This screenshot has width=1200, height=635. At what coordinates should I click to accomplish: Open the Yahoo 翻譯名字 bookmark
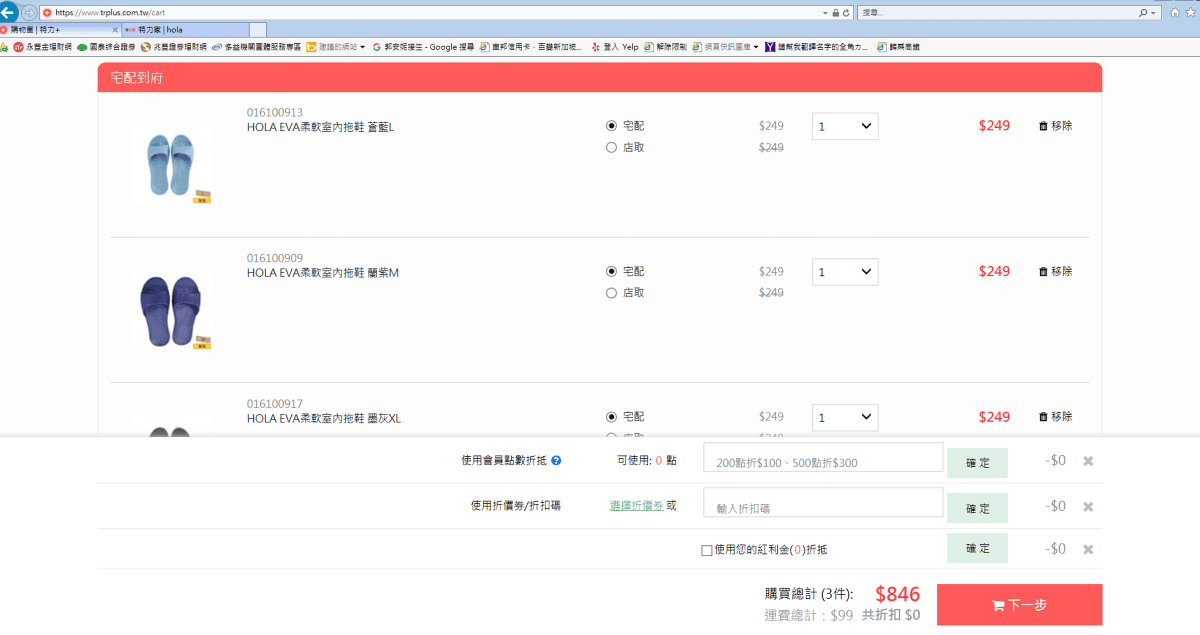(x=817, y=47)
